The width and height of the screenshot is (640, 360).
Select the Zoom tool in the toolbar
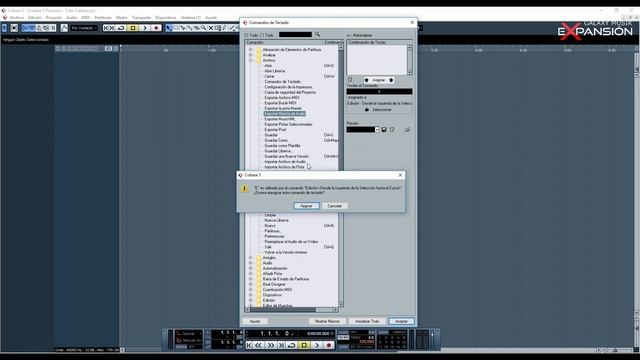204,28
